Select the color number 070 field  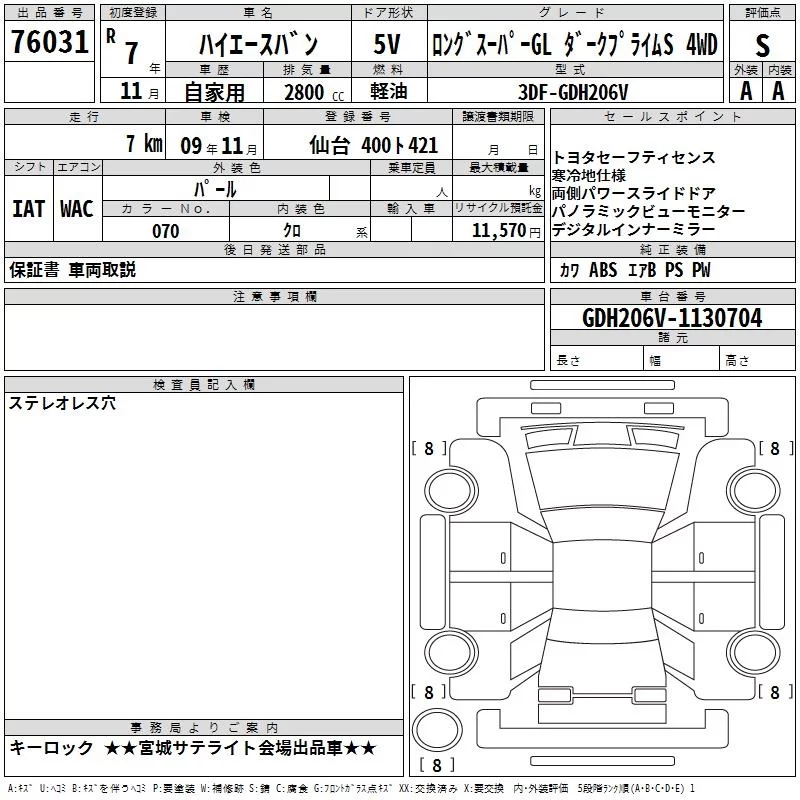165,231
